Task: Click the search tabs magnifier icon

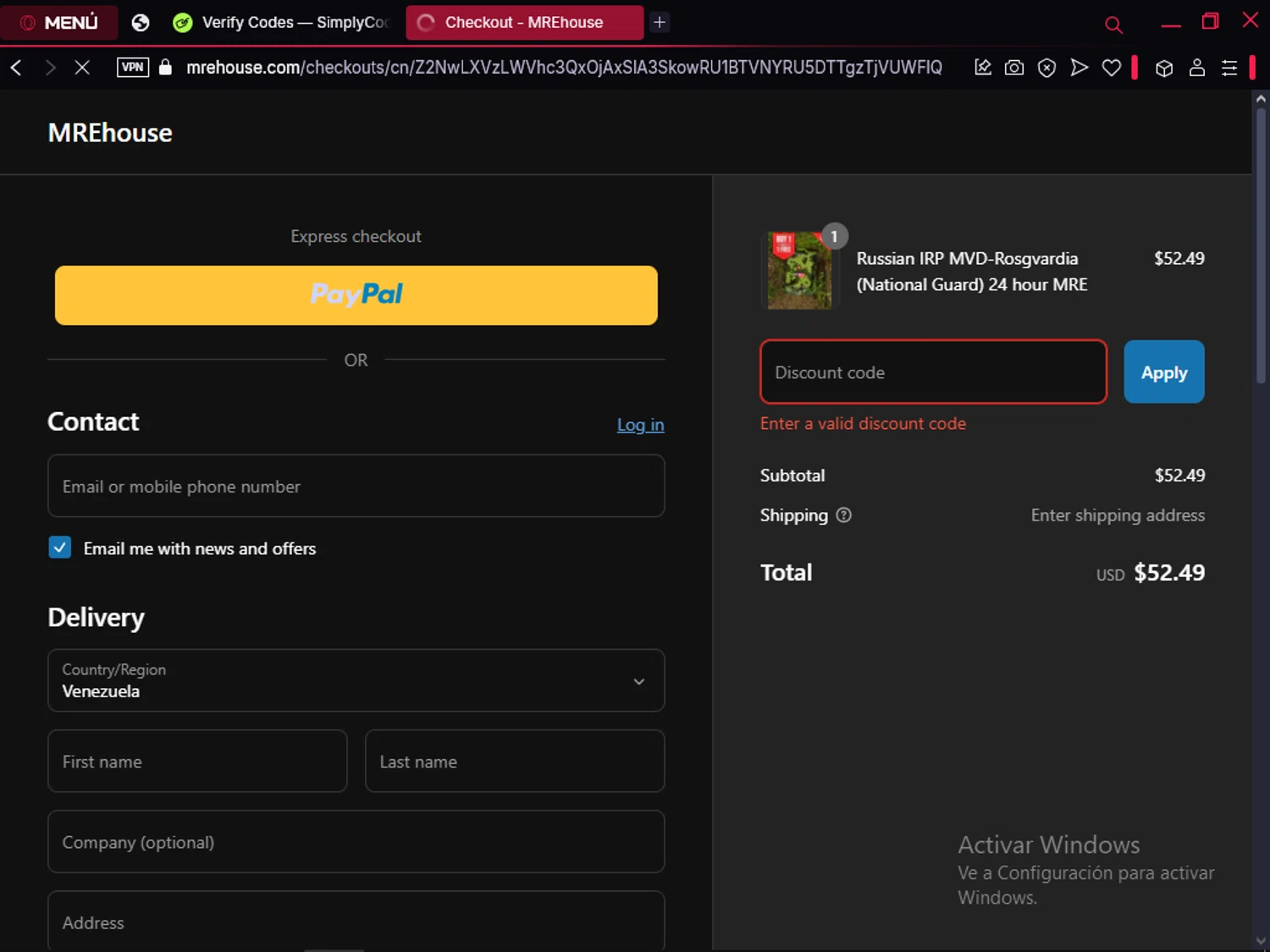Action: [1114, 25]
